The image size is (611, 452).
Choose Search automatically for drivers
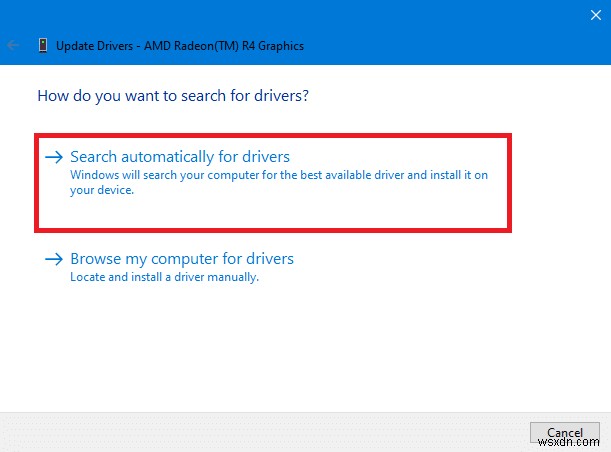pos(180,157)
